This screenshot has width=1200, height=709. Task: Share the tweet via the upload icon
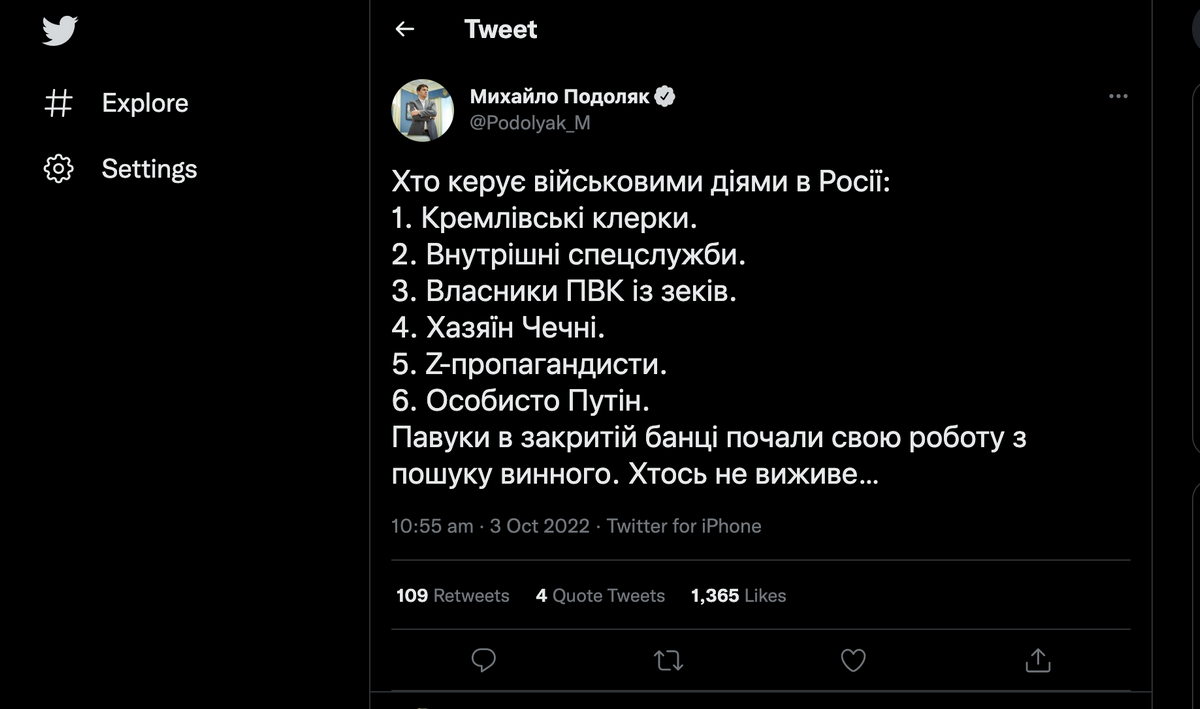coord(1036,660)
